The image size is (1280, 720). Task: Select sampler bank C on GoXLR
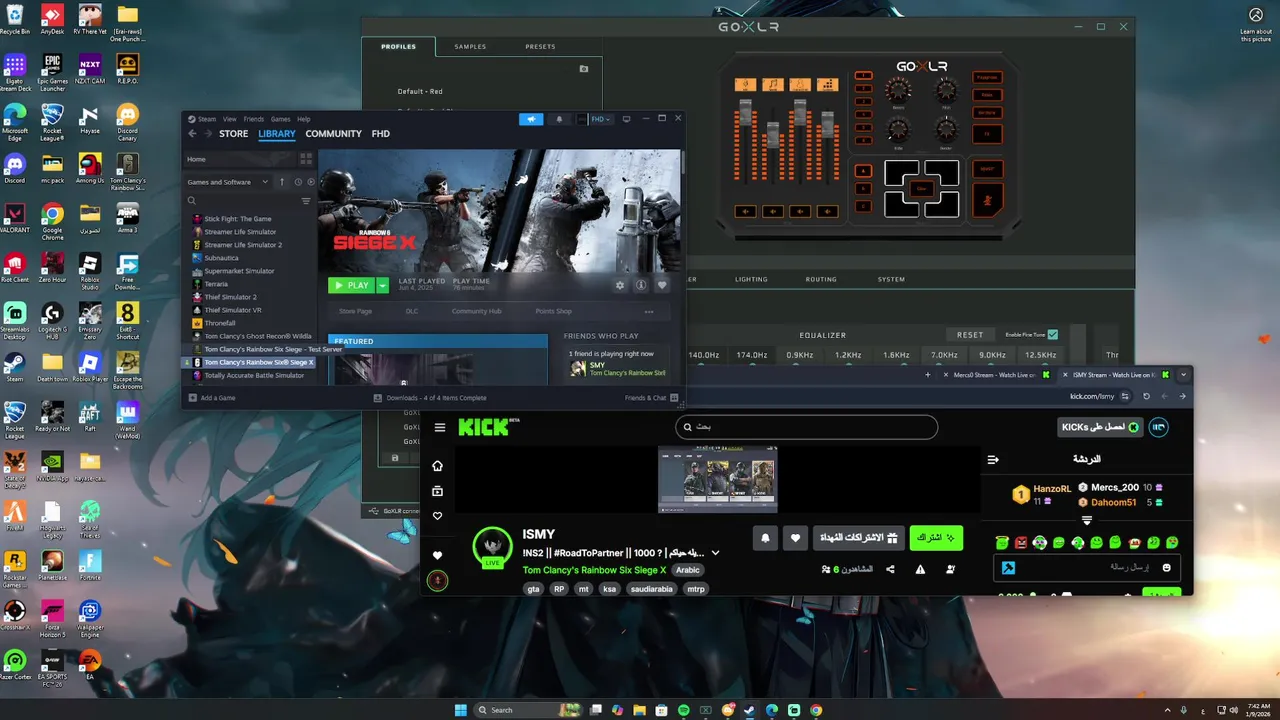(x=863, y=207)
